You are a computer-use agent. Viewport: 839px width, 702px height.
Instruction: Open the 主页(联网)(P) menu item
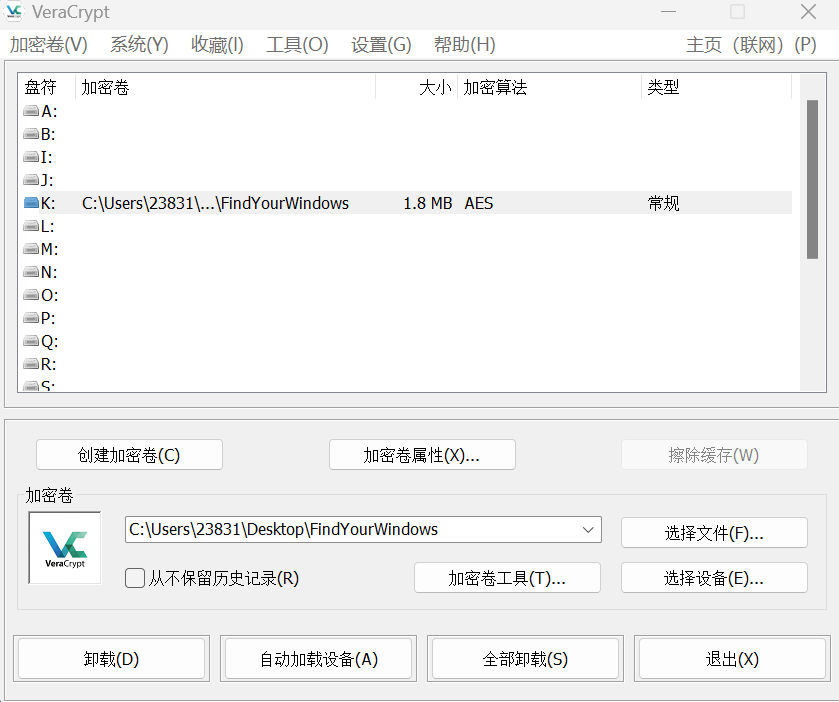coord(751,44)
